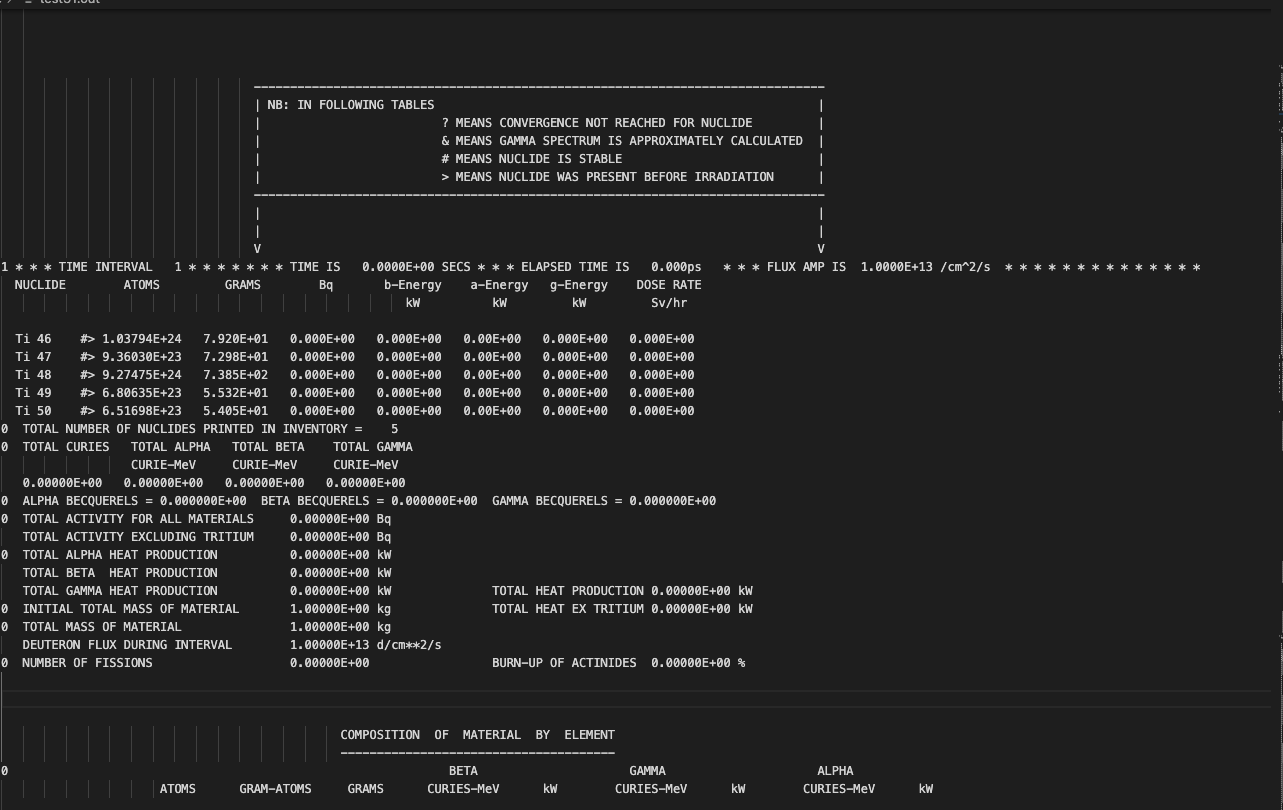The image size is (1283, 810).
Task: Click the grams value '5.532E+01'
Action: 236,393
